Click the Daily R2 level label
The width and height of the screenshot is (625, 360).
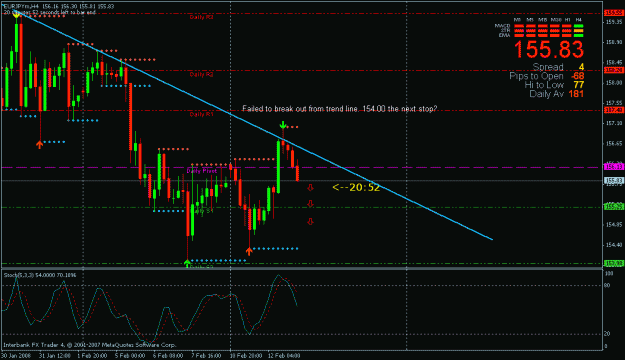click(x=201, y=75)
